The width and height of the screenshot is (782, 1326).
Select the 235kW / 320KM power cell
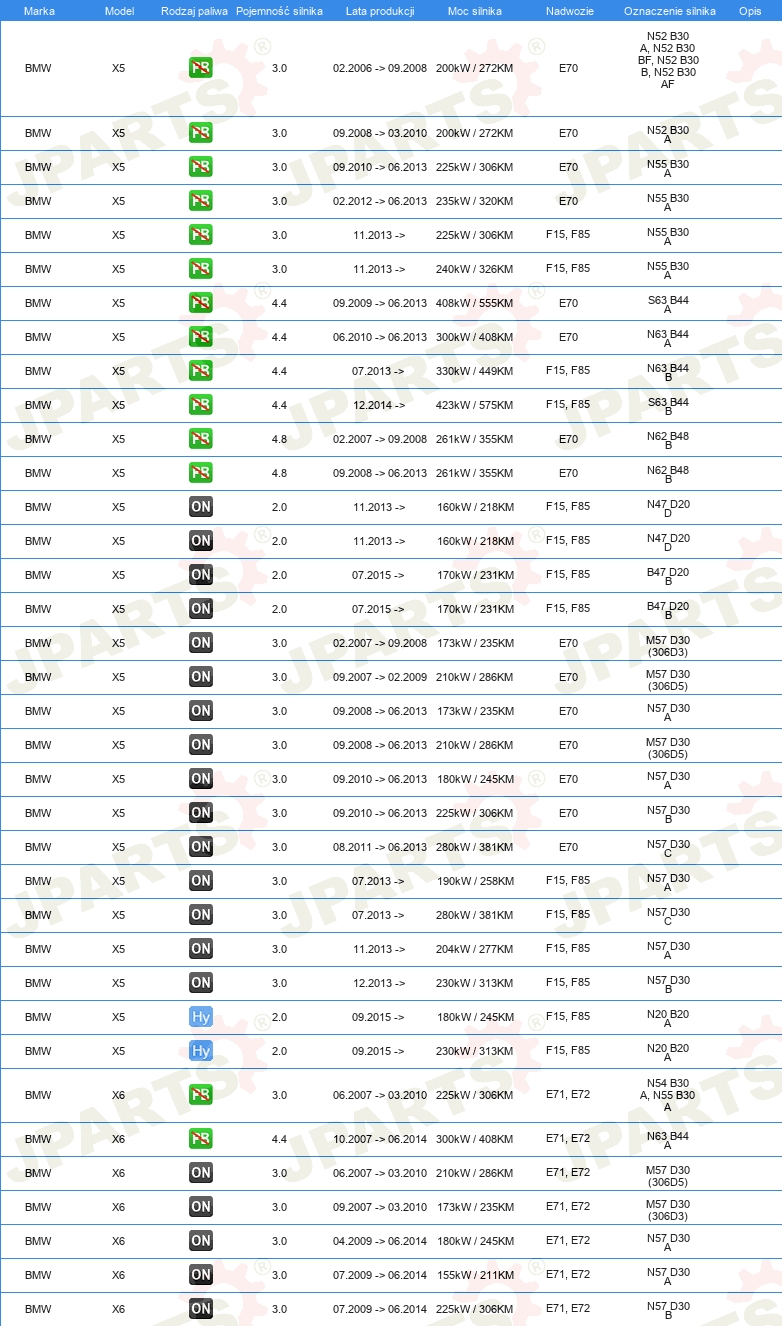coord(474,201)
